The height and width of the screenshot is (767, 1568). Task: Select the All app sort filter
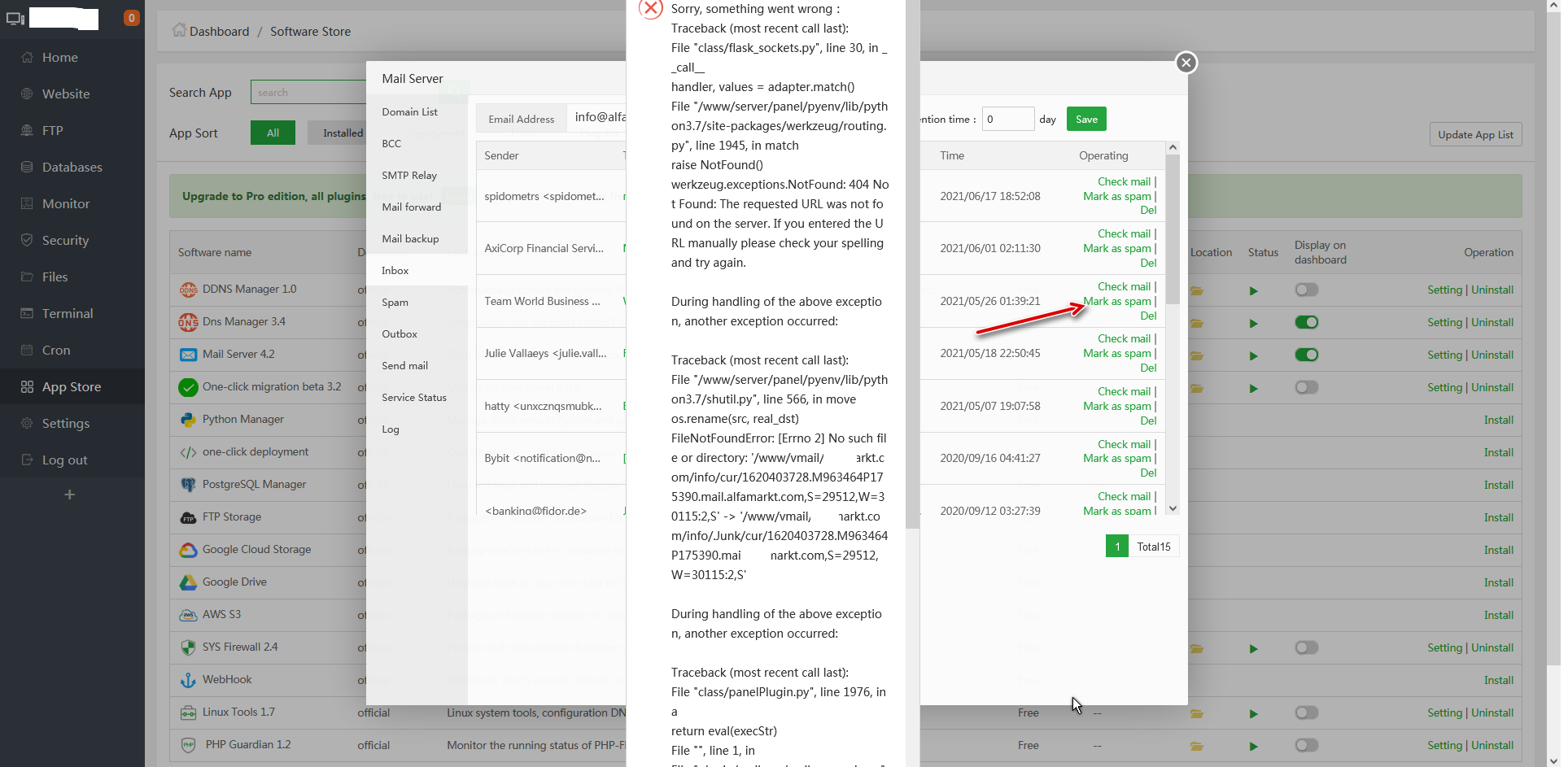(x=273, y=133)
